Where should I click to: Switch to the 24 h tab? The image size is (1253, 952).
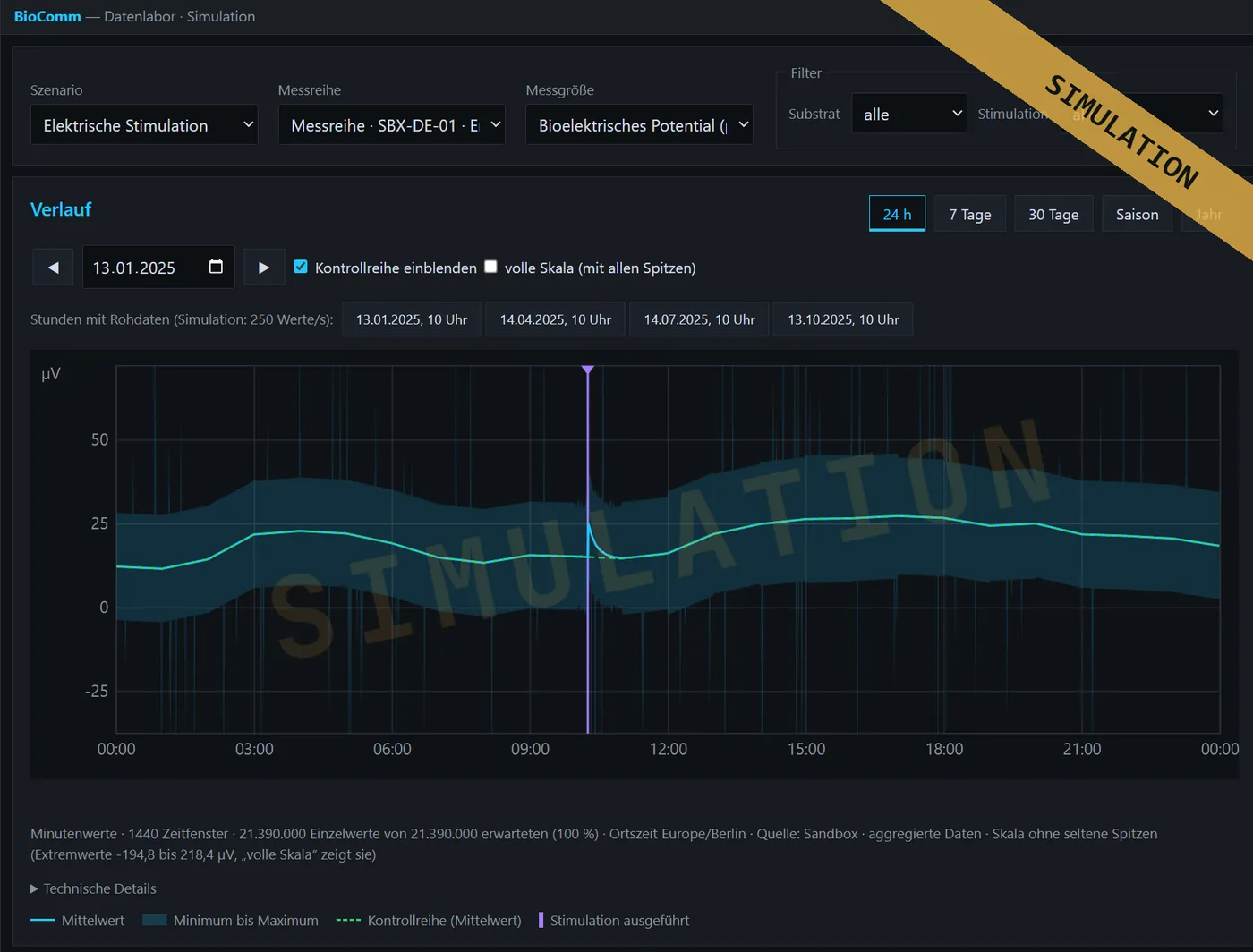[x=897, y=214]
